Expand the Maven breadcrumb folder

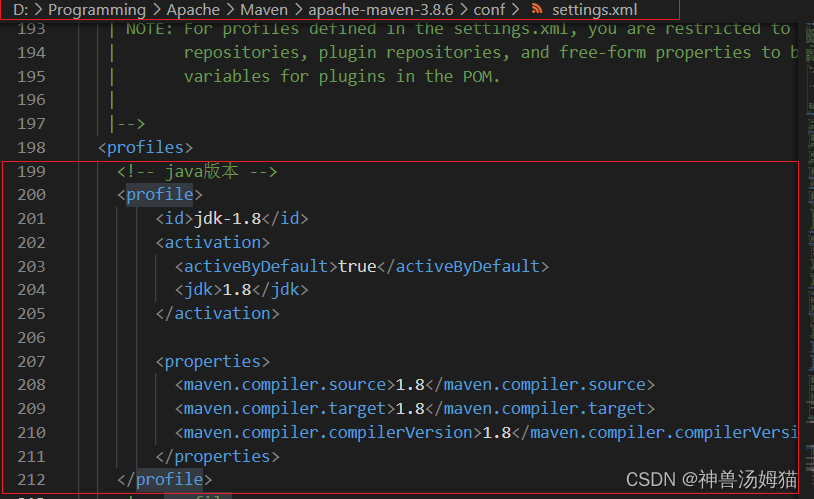264,10
